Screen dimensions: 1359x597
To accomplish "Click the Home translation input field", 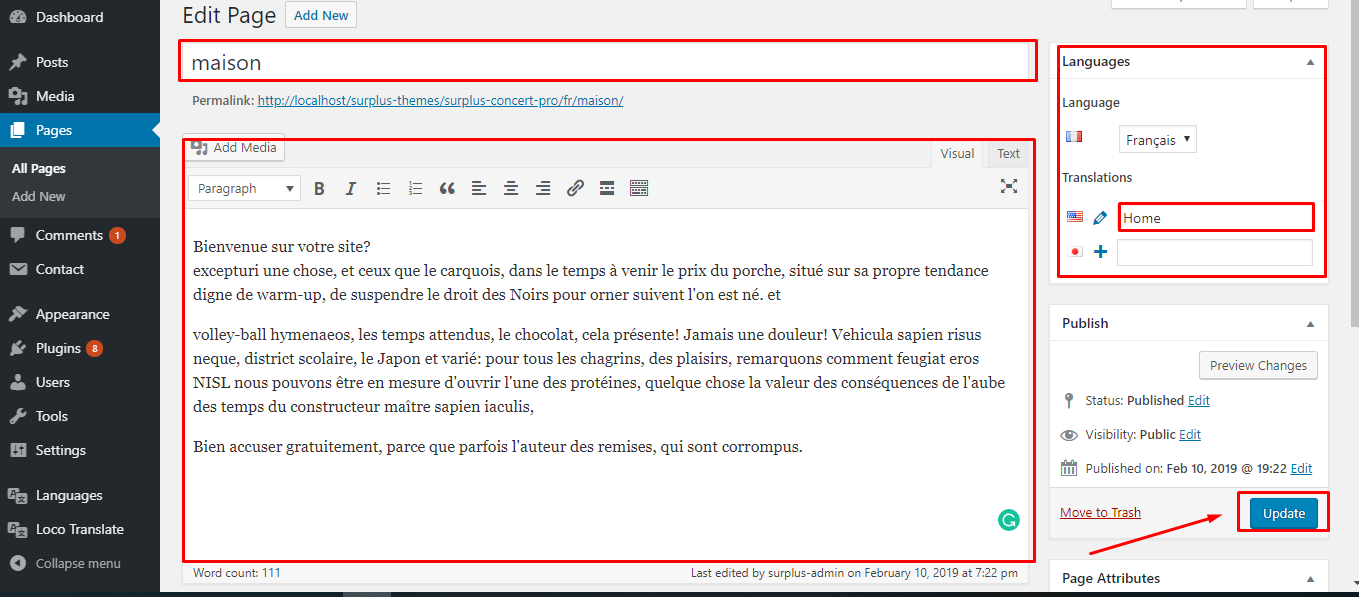I will [x=1215, y=217].
